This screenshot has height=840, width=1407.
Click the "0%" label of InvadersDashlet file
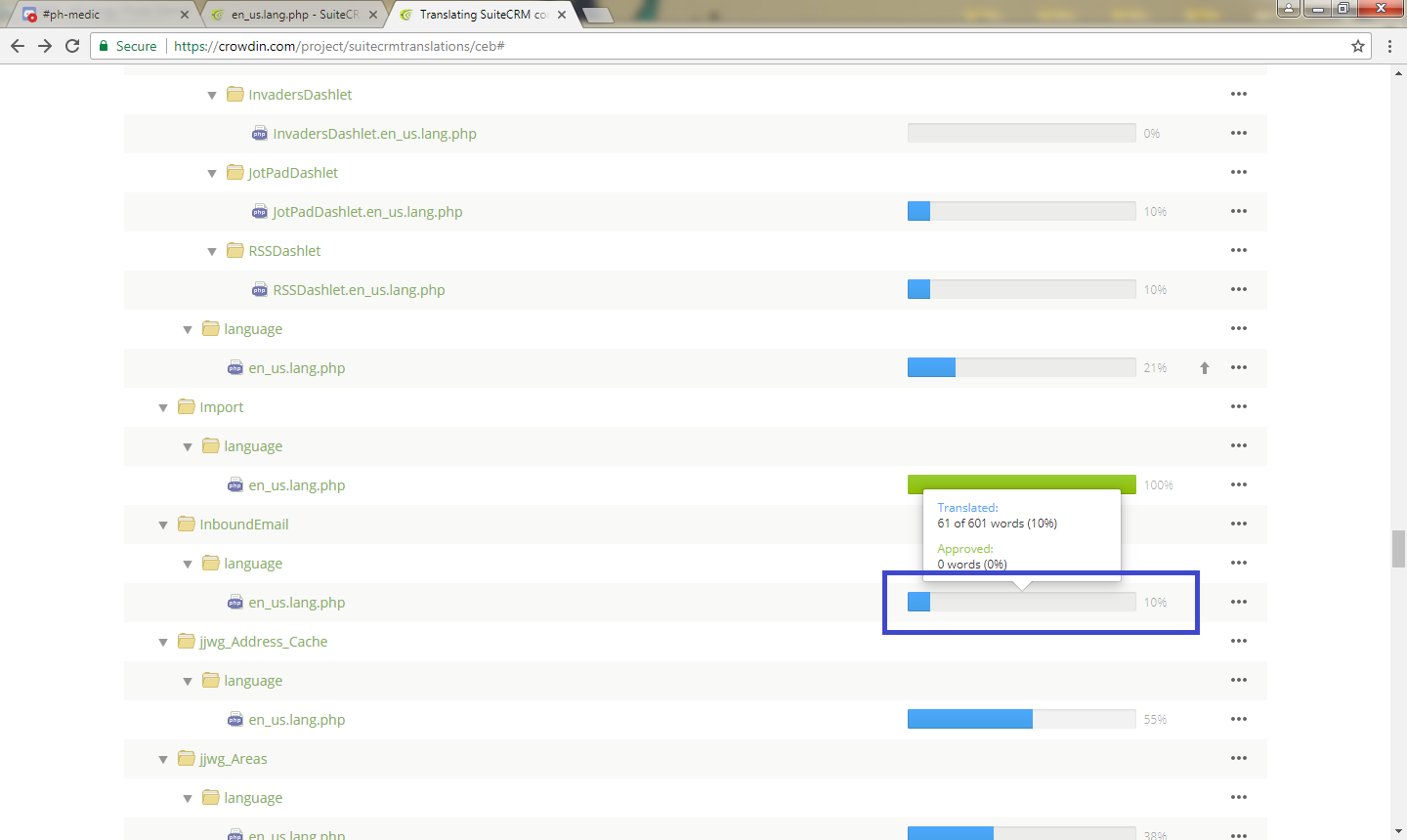click(1152, 134)
